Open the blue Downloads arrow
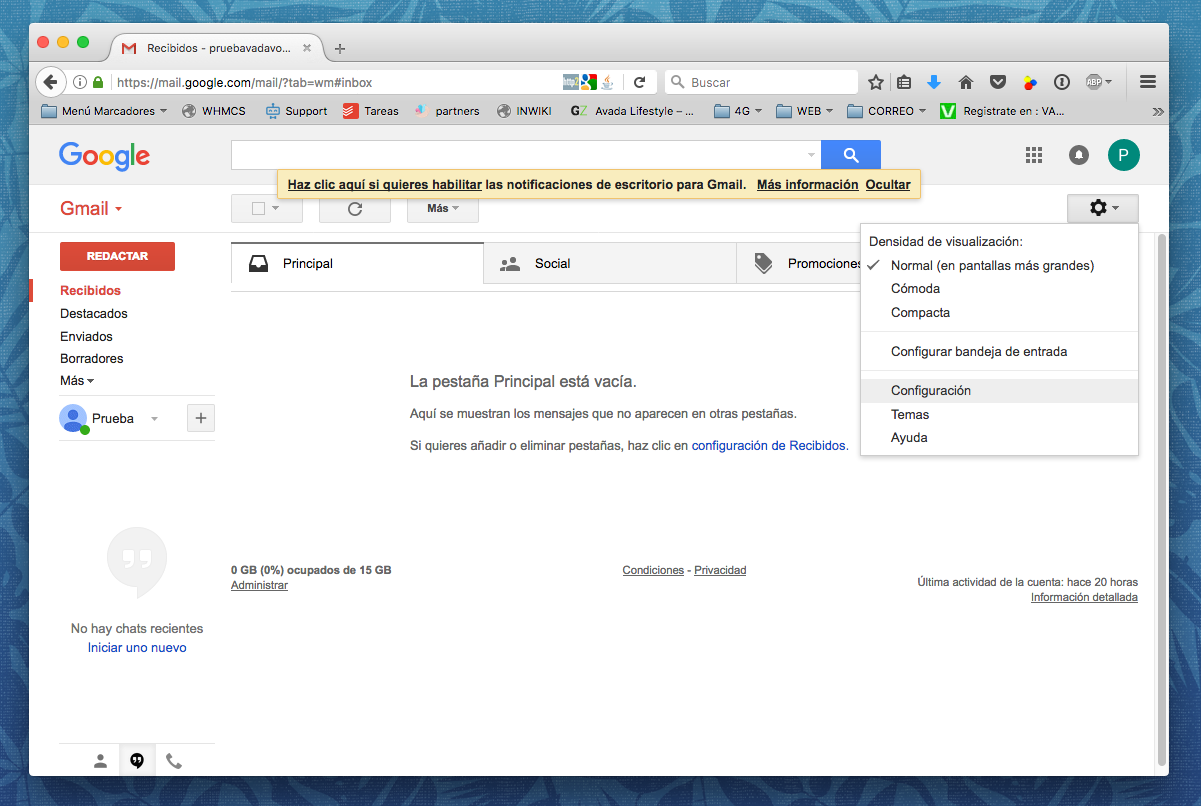 coord(934,82)
